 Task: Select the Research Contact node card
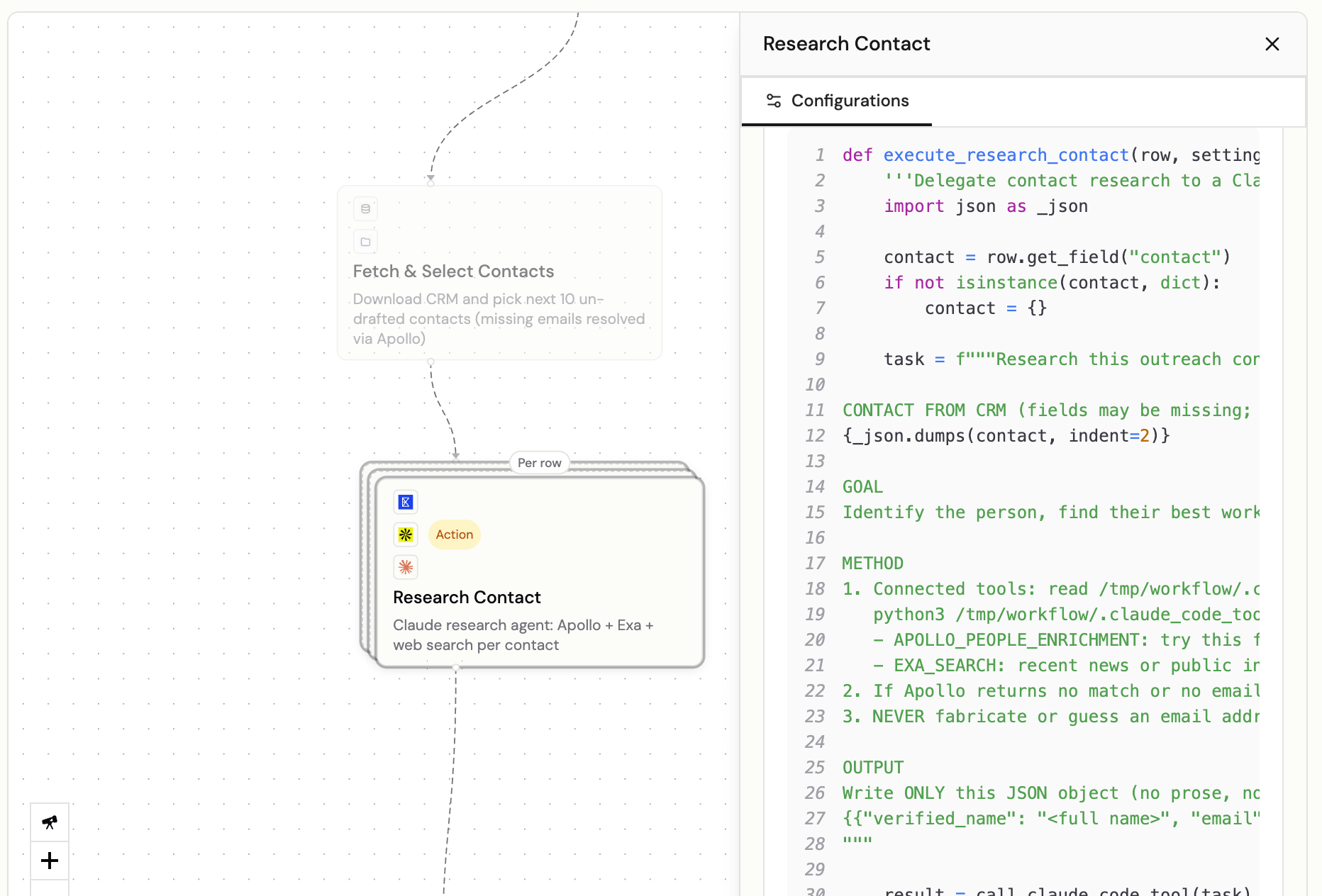tap(540, 571)
